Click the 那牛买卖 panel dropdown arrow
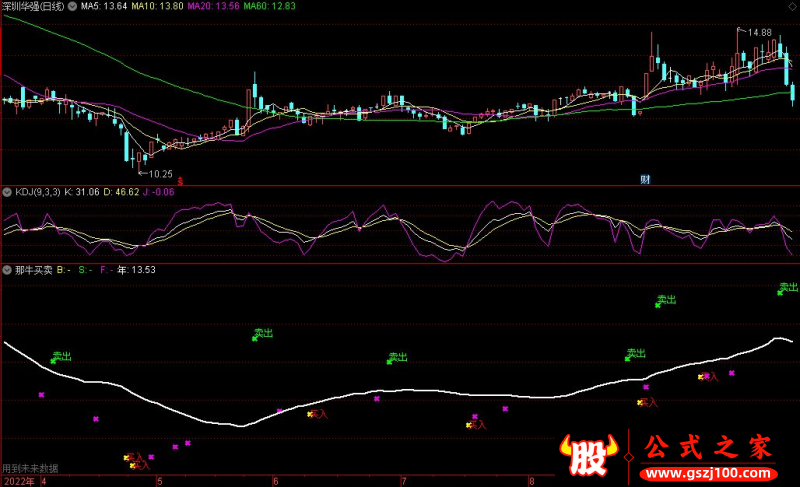Screen dimensions: 800x487 point(6,270)
